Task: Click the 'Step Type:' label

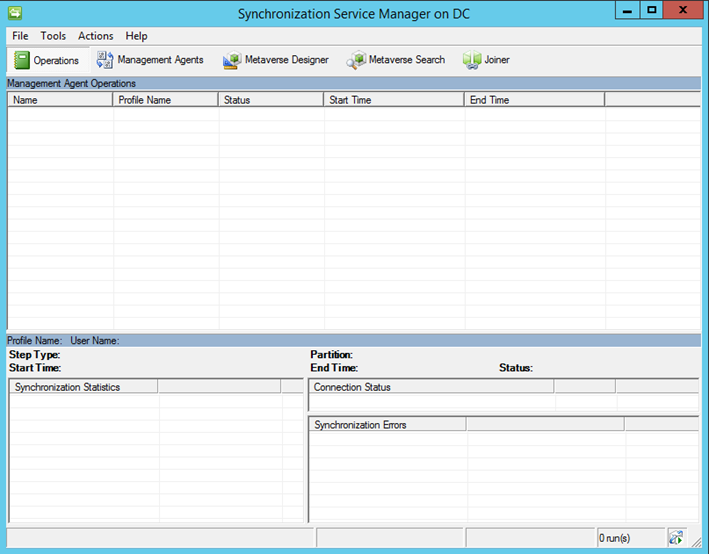Action: [x=34, y=355]
